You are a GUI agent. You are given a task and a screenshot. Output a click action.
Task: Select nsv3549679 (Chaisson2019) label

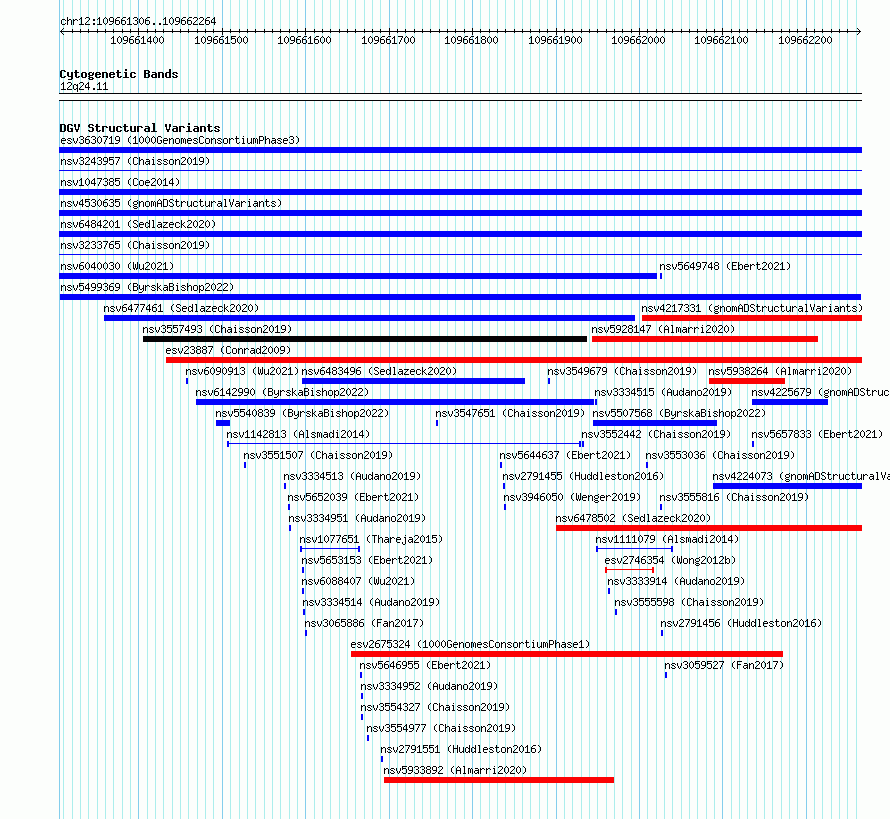pyautogui.click(x=622, y=371)
